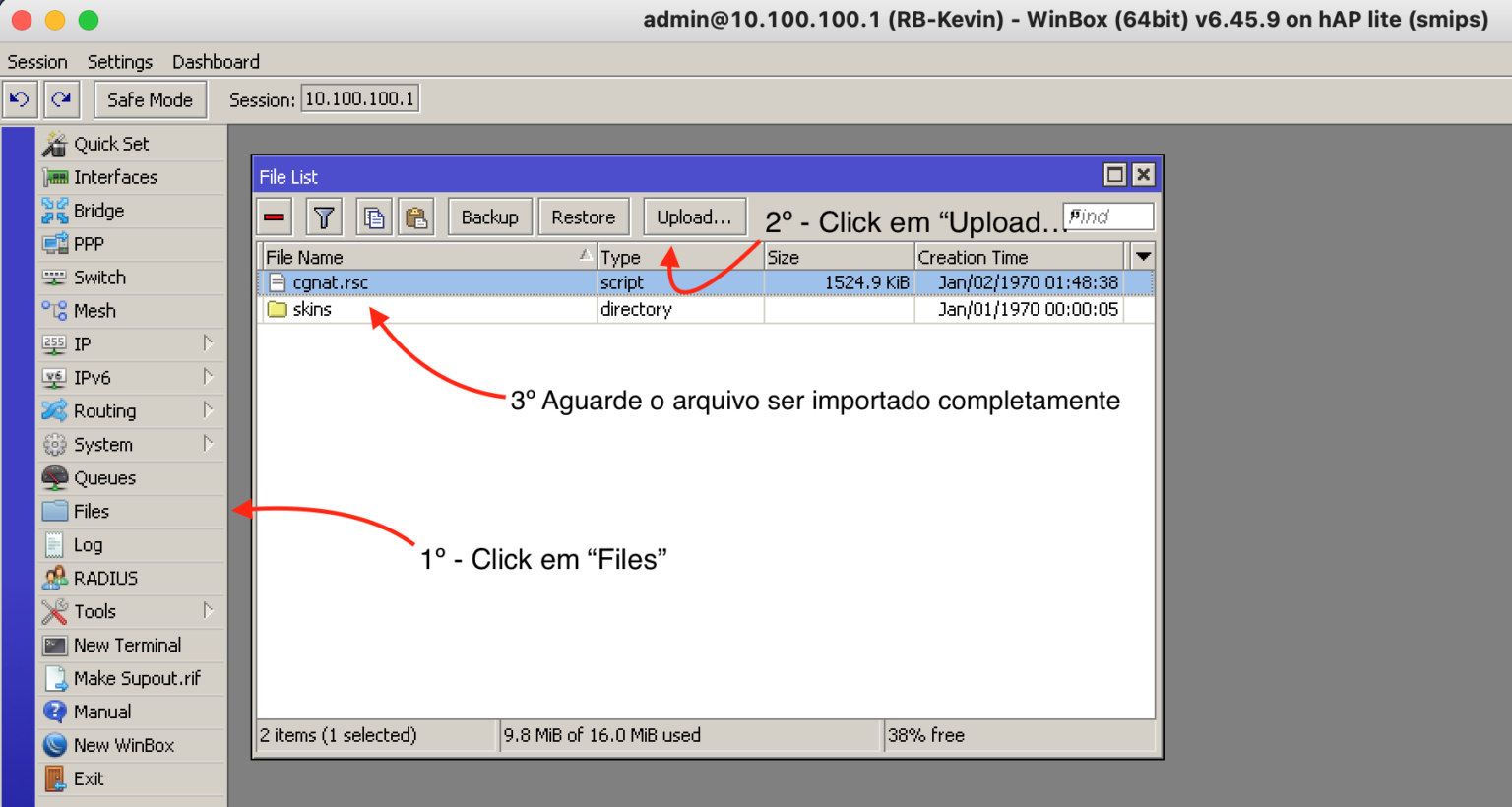This screenshot has width=1512, height=807.
Task: Open the Session menu
Action: 36,61
